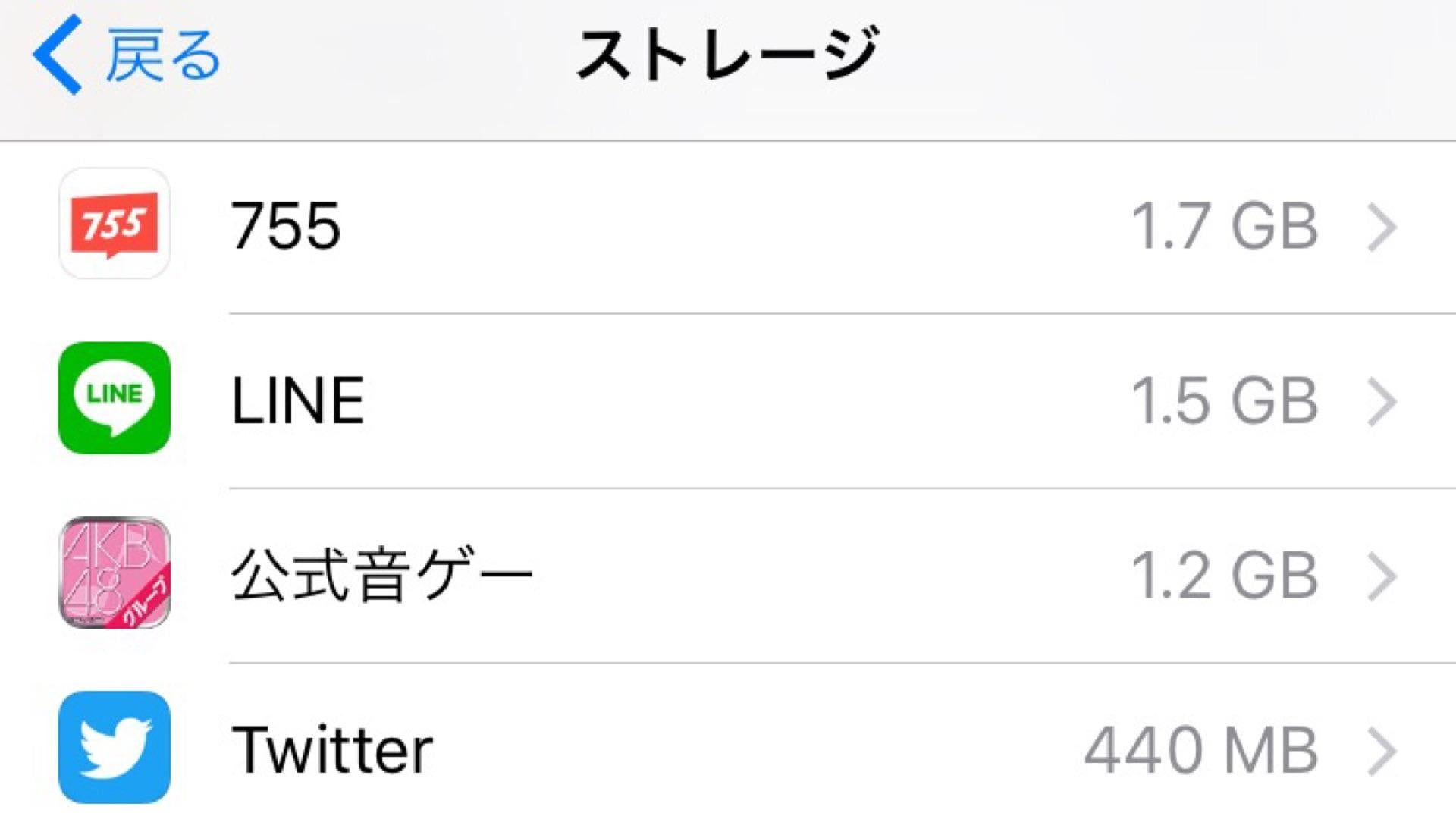1456x835 pixels.
Task: Click the 440 MB size label
Action: point(1201,749)
